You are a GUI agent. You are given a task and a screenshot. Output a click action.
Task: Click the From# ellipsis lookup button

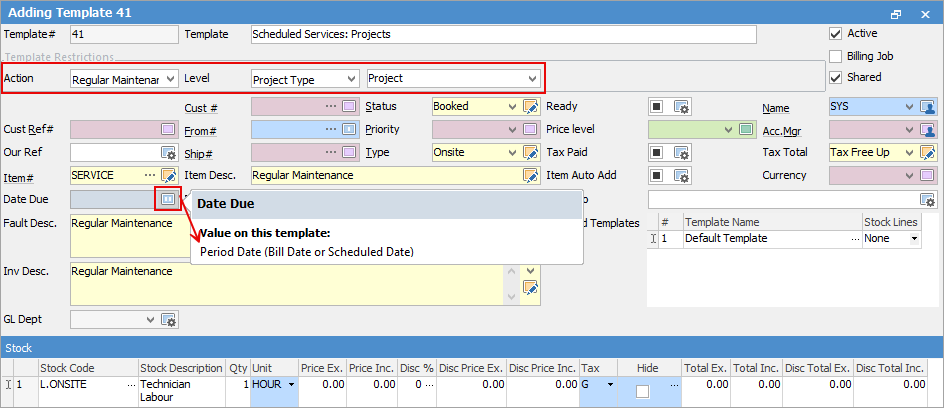pos(331,129)
